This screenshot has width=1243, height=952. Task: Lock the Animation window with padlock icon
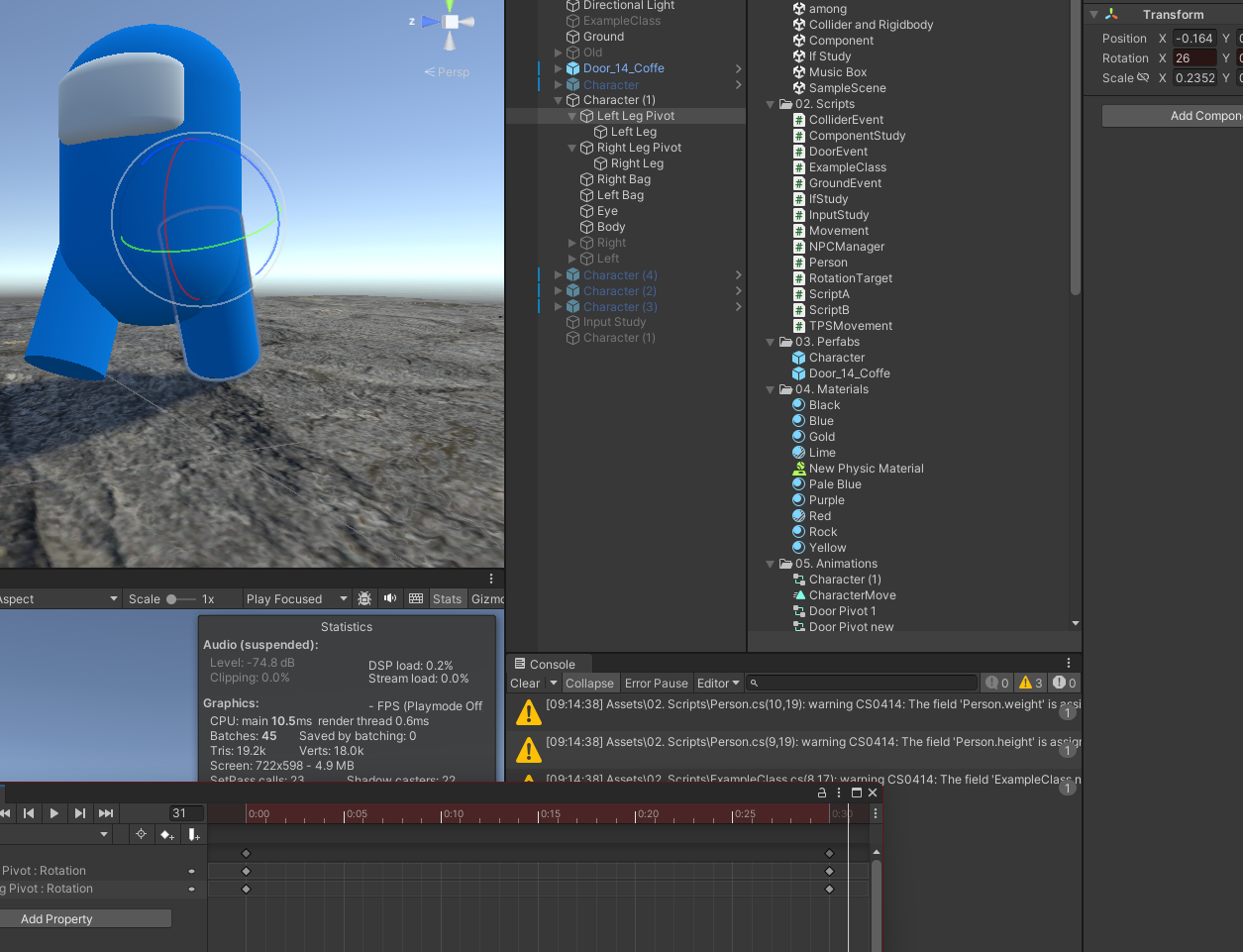pyautogui.click(x=822, y=793)
